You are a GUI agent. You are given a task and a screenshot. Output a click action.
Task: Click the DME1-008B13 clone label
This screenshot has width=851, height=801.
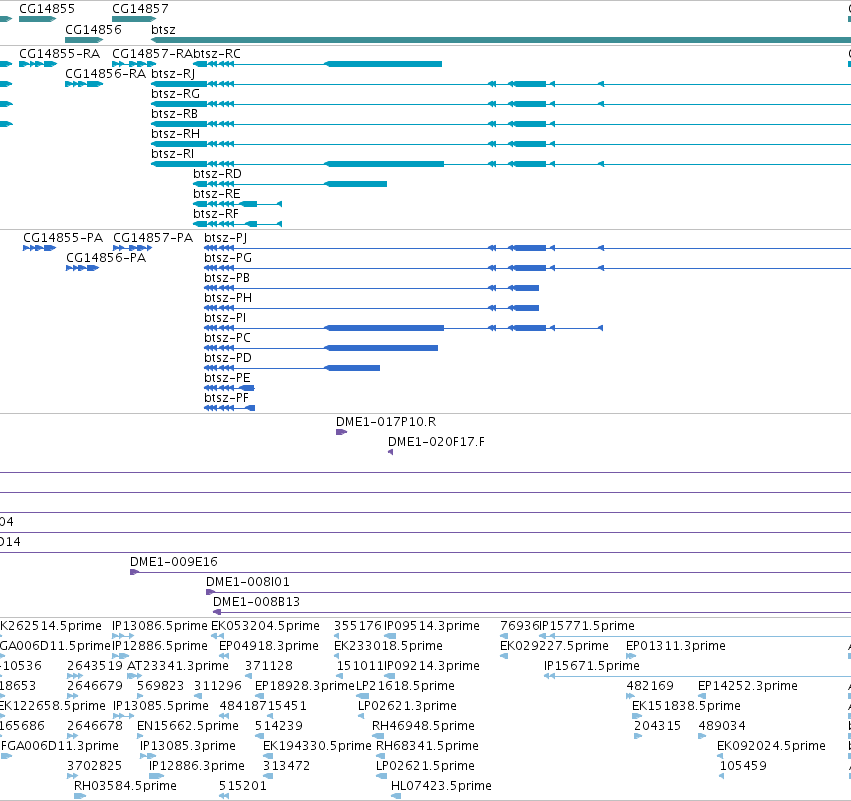[x=256, y=602]
